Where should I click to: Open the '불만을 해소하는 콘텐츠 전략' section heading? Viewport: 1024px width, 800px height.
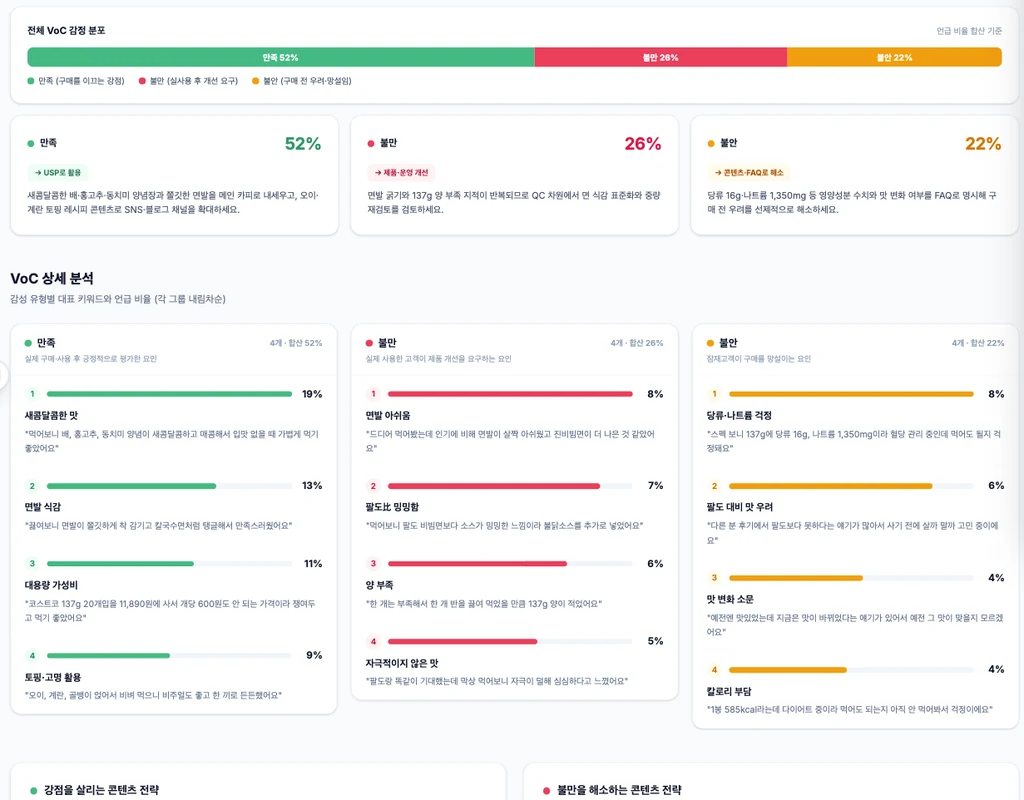coord(619,790)
